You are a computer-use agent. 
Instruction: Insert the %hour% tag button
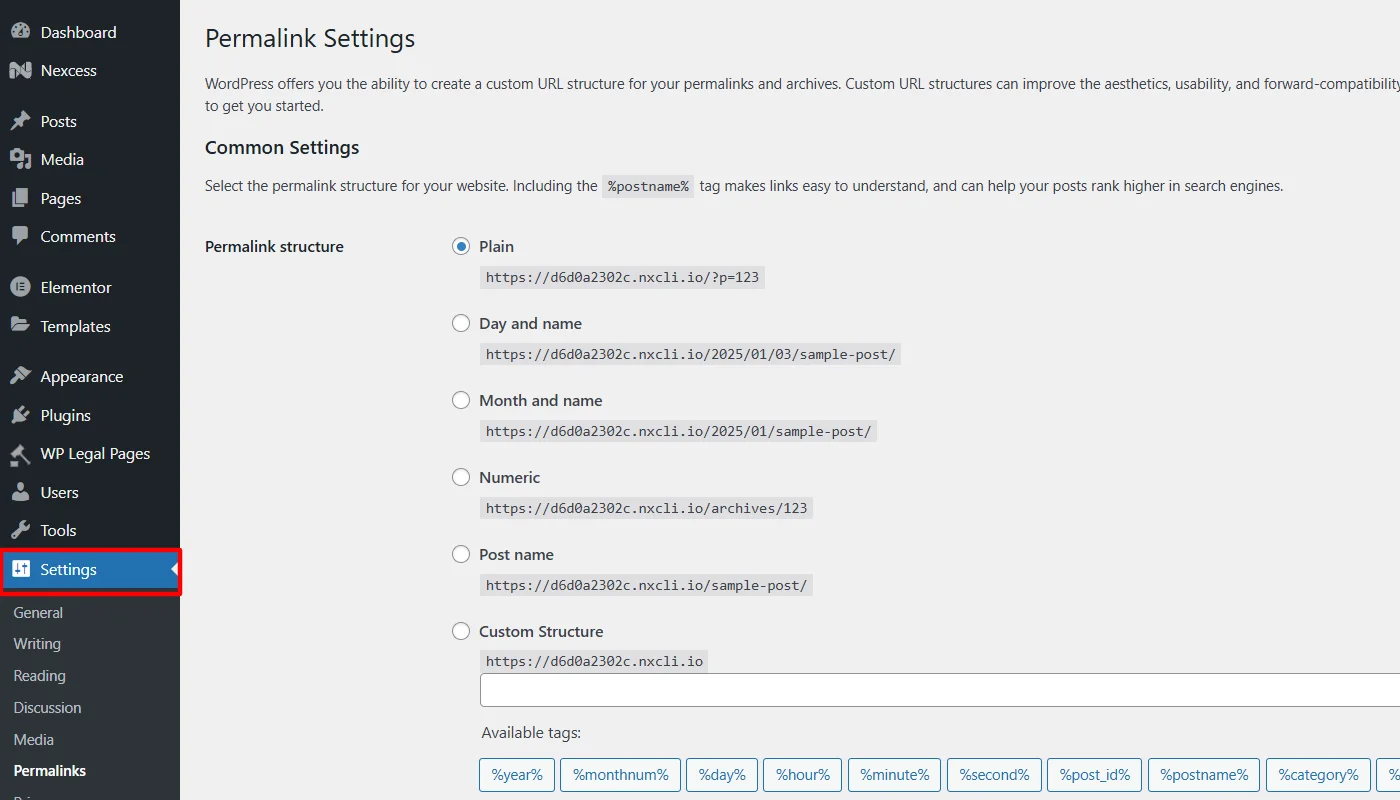[803, 775]
